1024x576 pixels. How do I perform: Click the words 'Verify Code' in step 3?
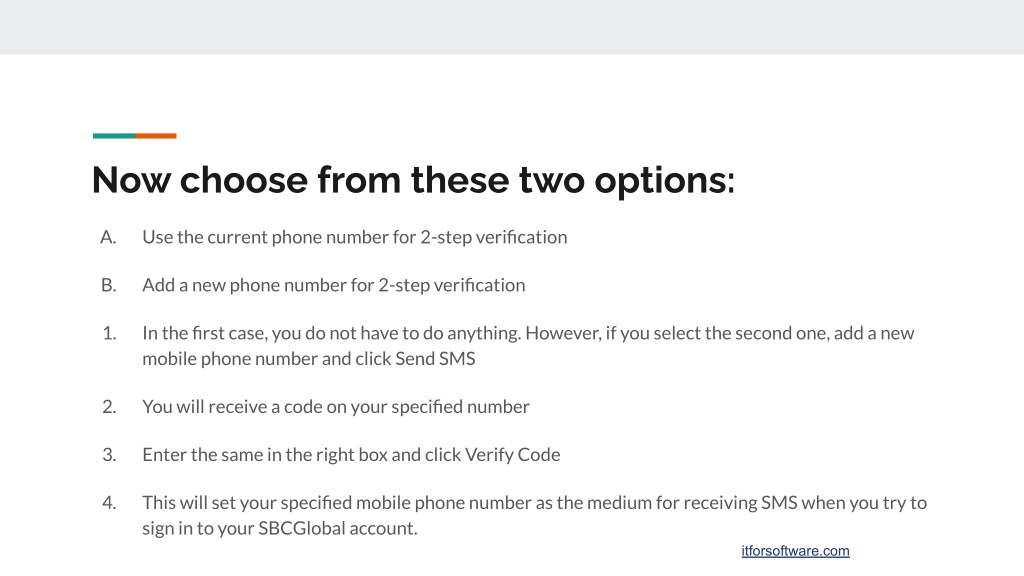tap(513, 455)
